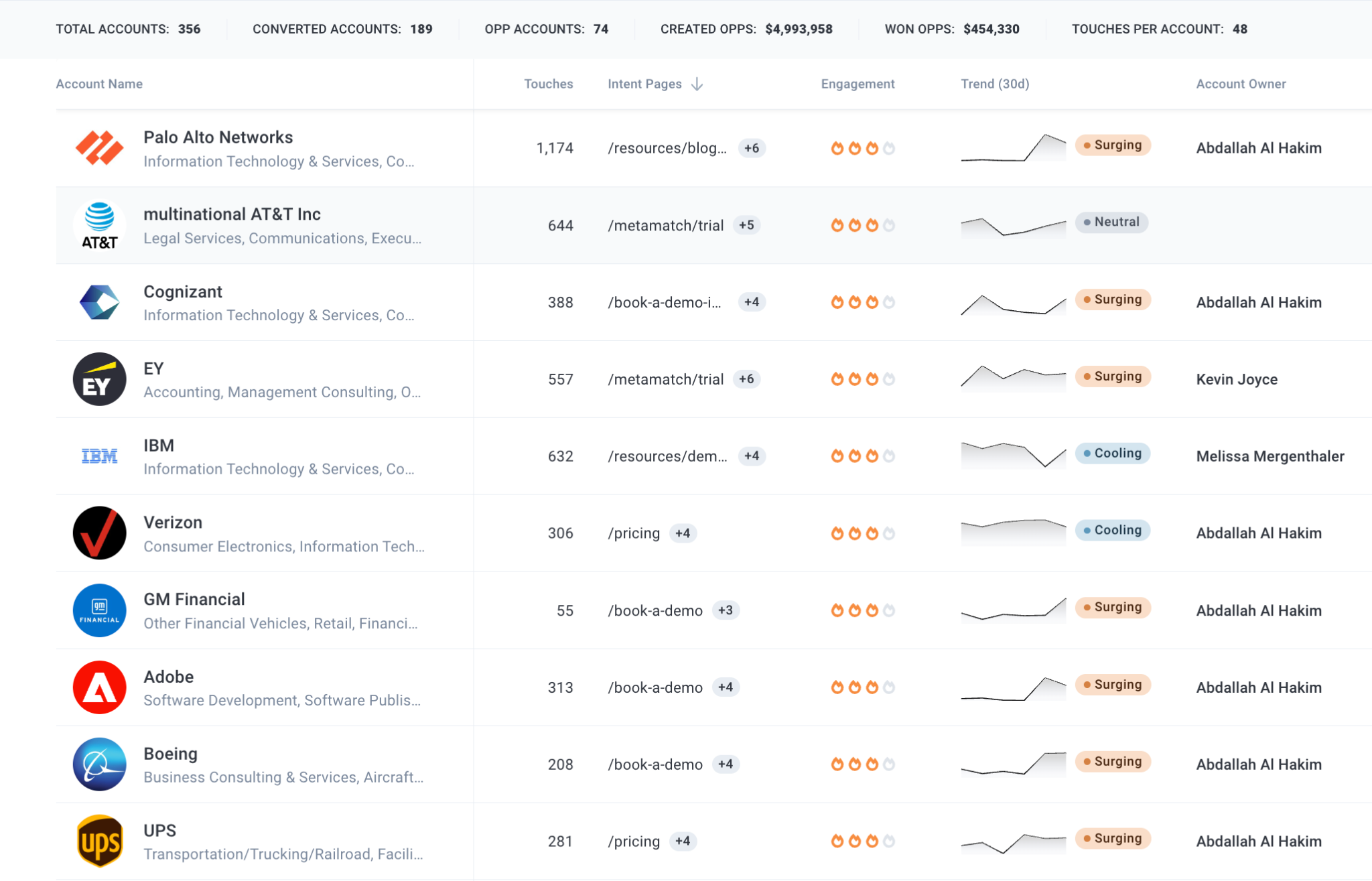
Task: Expand the +5 intent pages for AT&T
Action: pyautogui.click(x=747, y=225)
